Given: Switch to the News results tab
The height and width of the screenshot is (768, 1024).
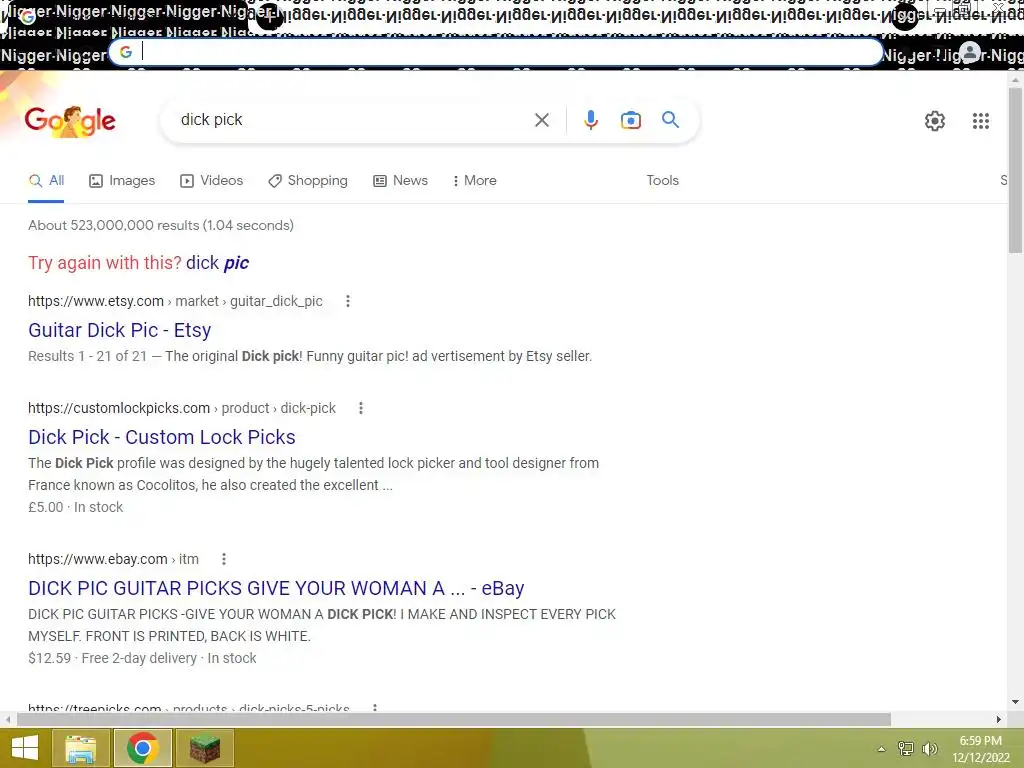Looking at the screenshot, I should (x=400, y=180).
